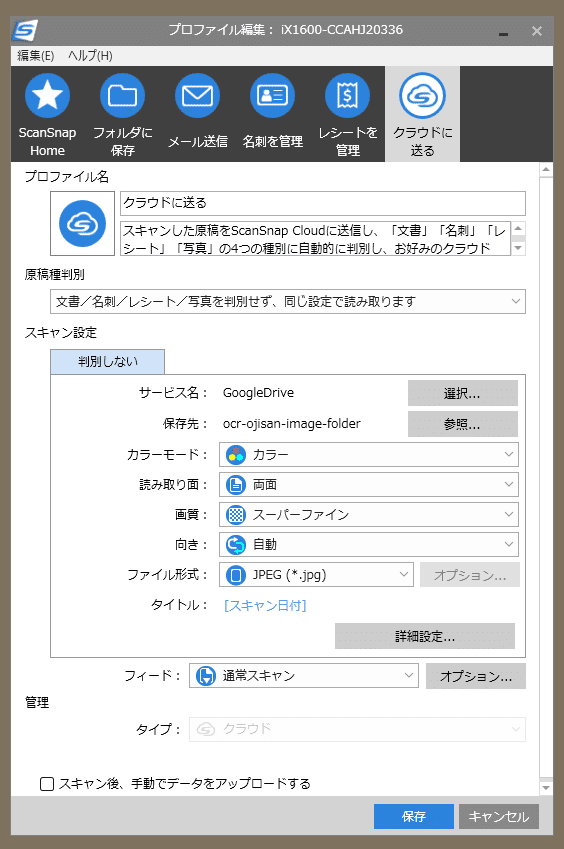This screenshot has height=849, width=564.
Task: Click main panel scroll down arrow
Action: (546, 788)
